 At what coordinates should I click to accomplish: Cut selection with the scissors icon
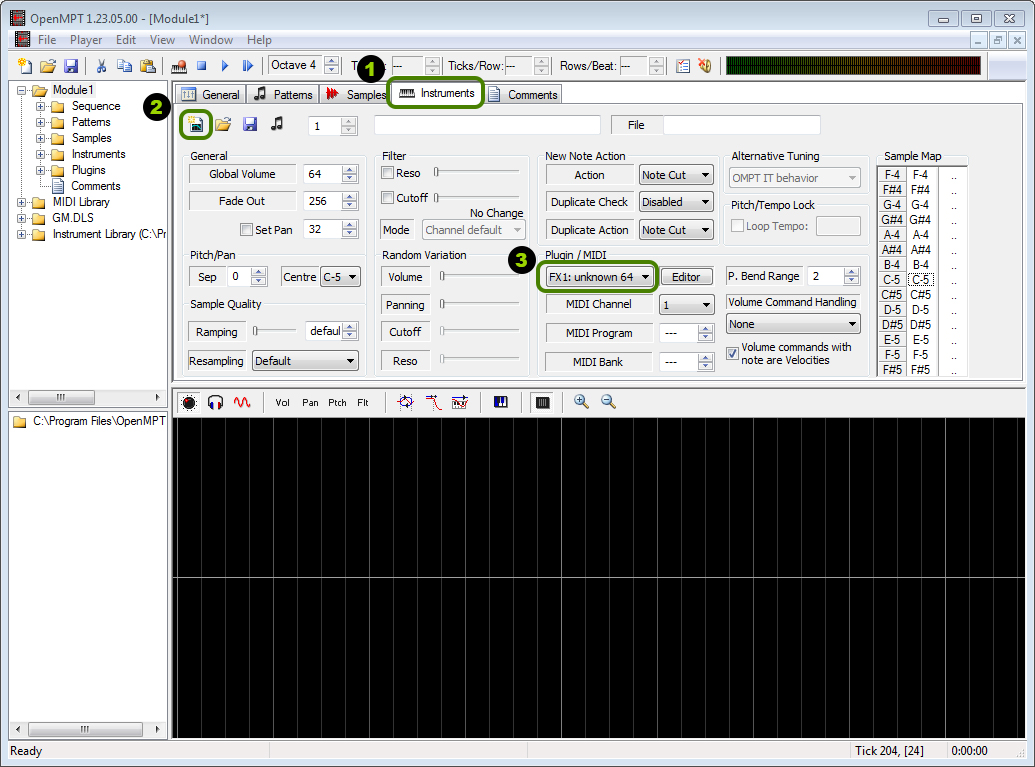pos(101,66)
